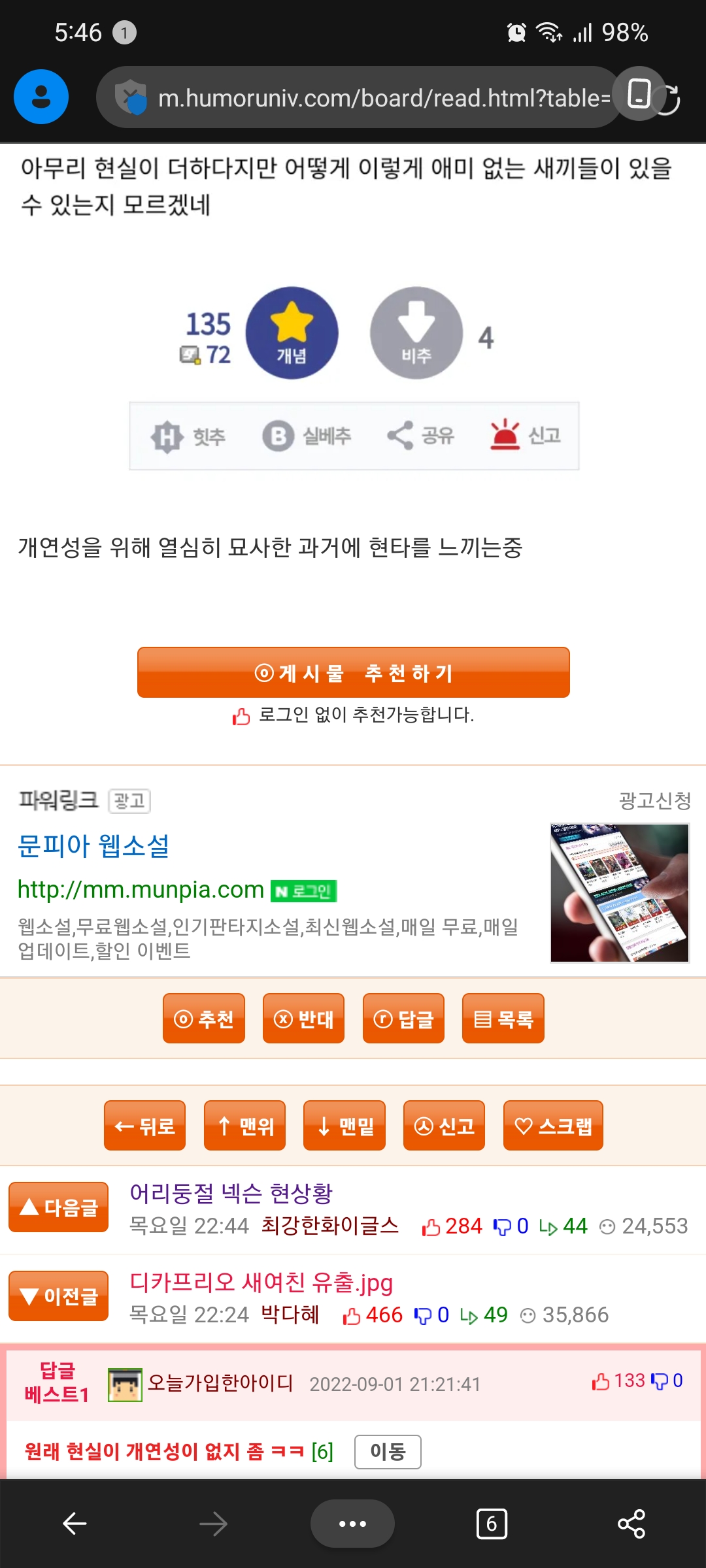This screenshot has height=1568, width=706.
Task: Tap the 답글 reply button
Action: [403, 1019]
